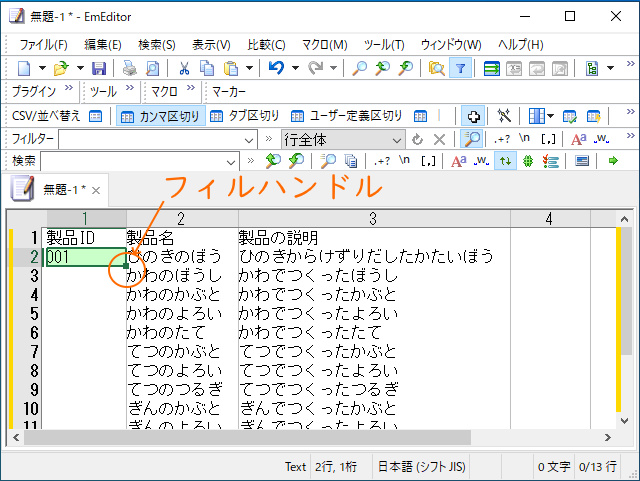The image size is (640, 481).
Task: Toggle regular expressions in the search toolbar
Action: tap(382, 161)
